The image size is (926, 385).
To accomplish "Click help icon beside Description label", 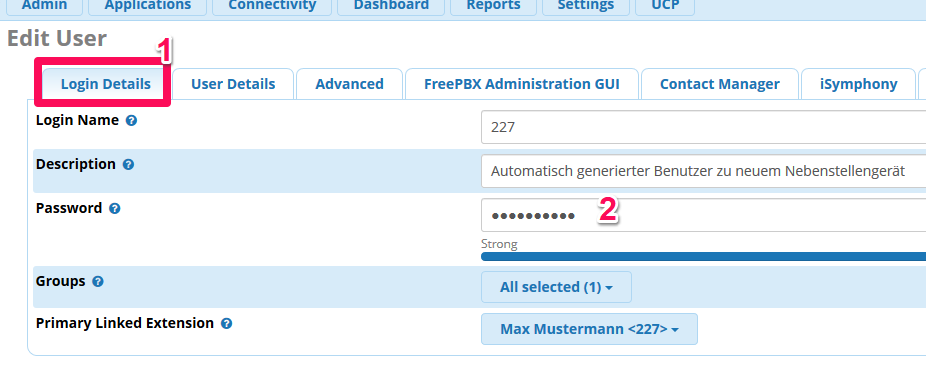I will click(x=128, y=165).
